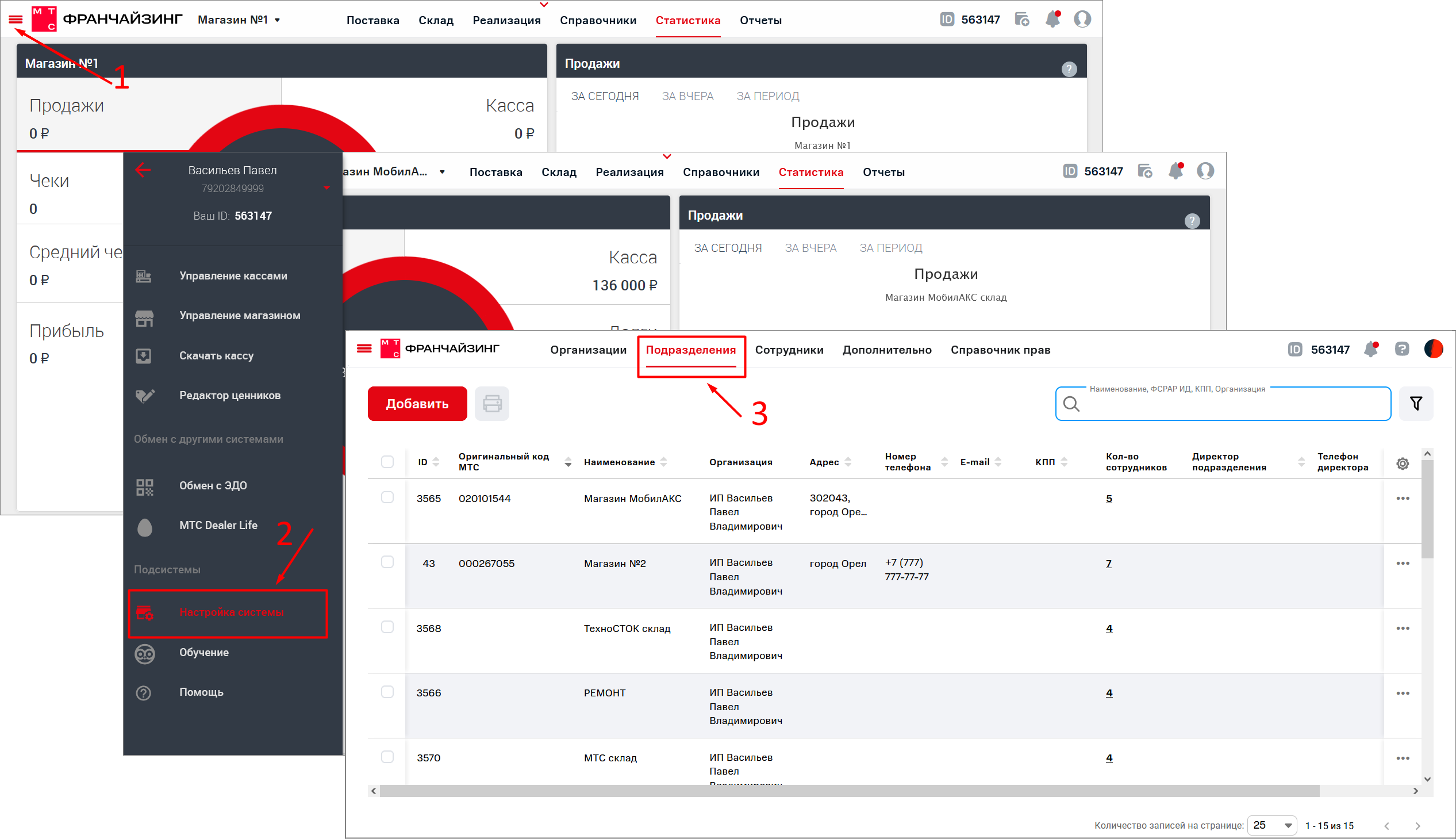
Task: Go to previous page of records
Action: pyautogui.click(x=1387, y=826)
